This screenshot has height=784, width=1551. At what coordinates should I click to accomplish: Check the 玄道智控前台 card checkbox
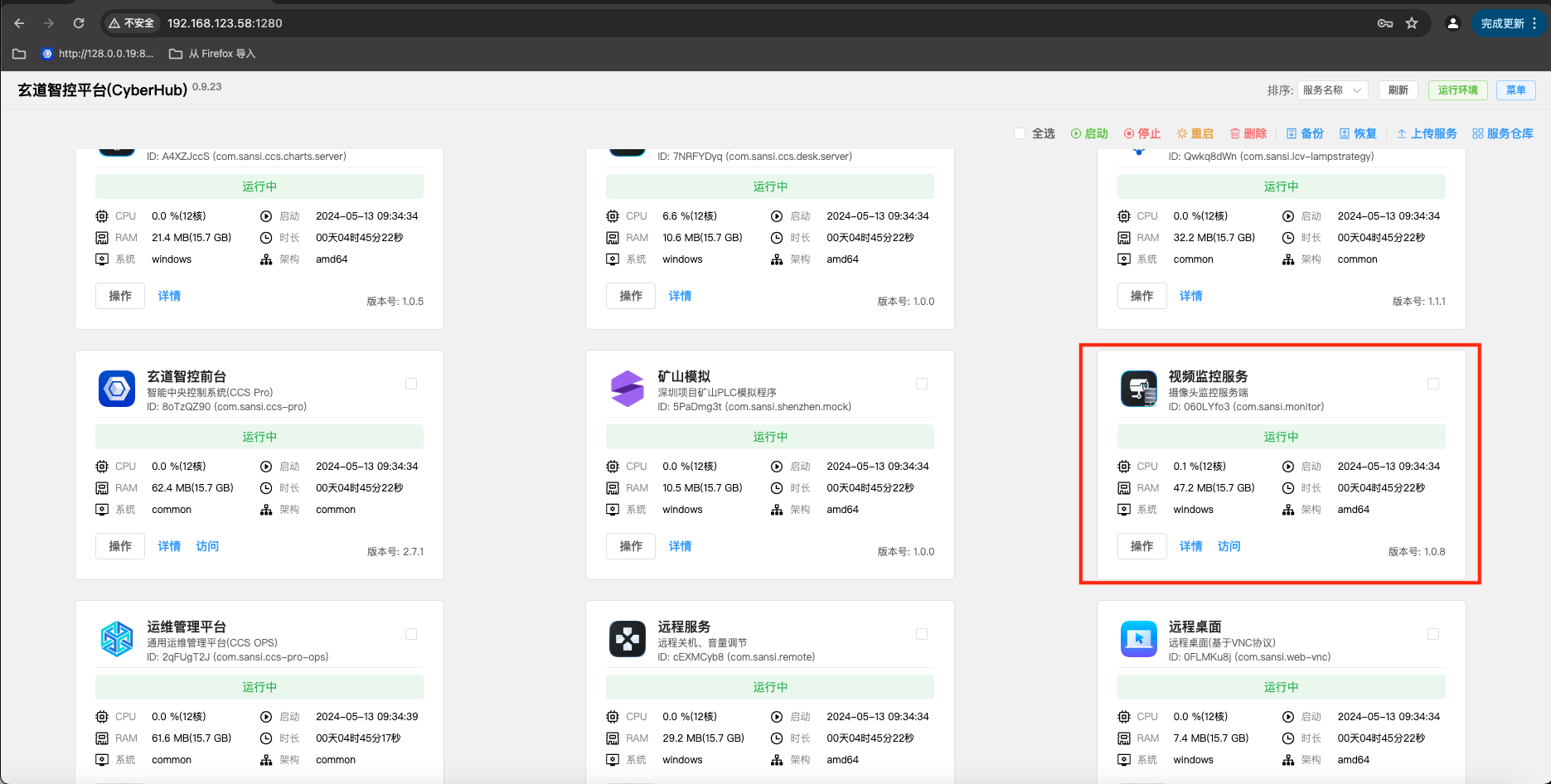point(411,384)
